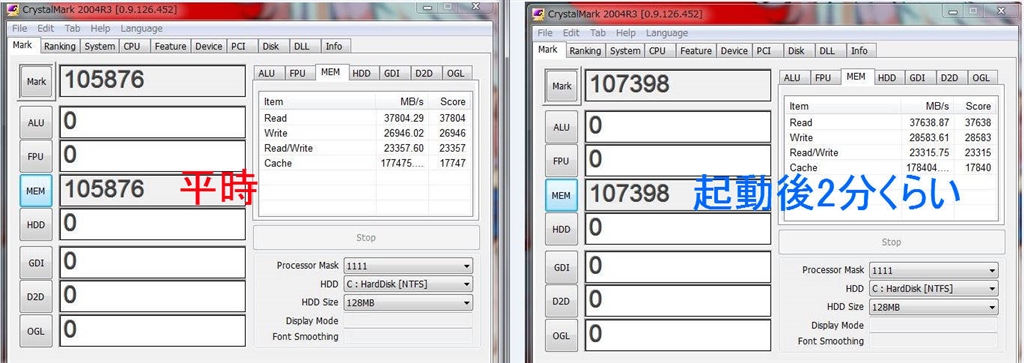
Task: Click the Read row in the left results list
Action: pyautogui.click(x=364, y=118)
